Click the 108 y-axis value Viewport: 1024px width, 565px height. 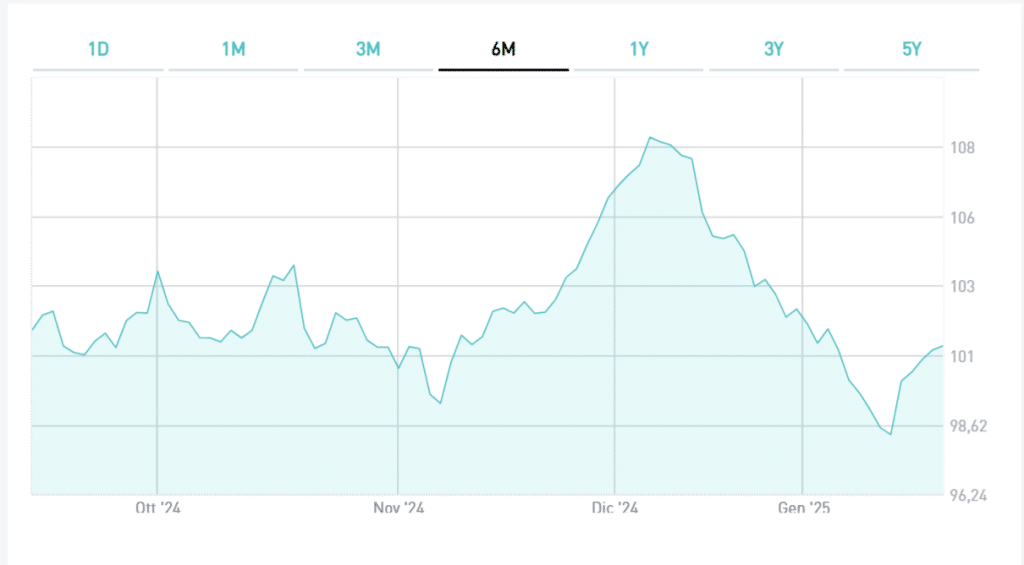tap(962, 148)
